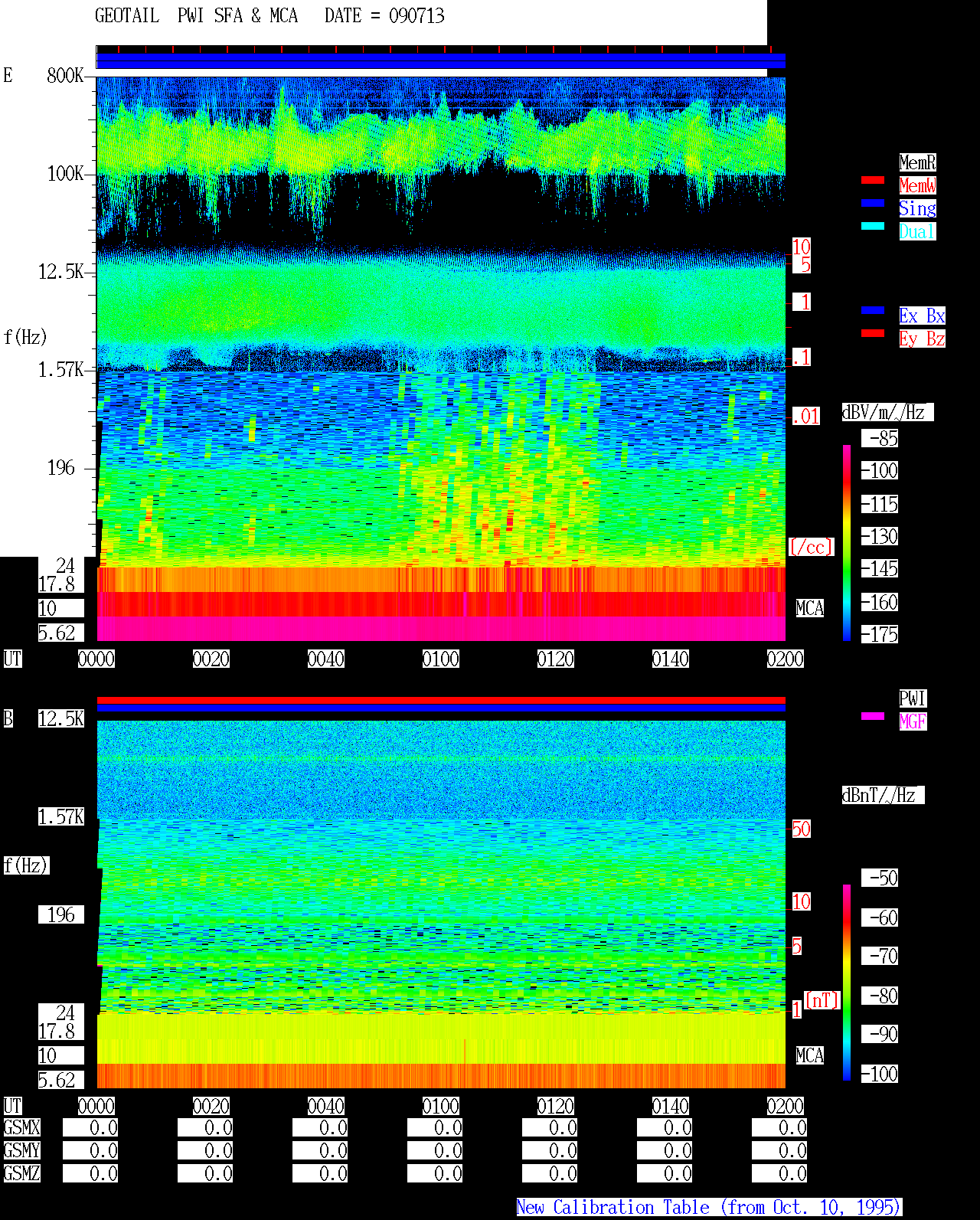The width and height of the screenshot is (980, 1220).
Task: Click the red MemW legend swatch
Action: coord(873,180)
